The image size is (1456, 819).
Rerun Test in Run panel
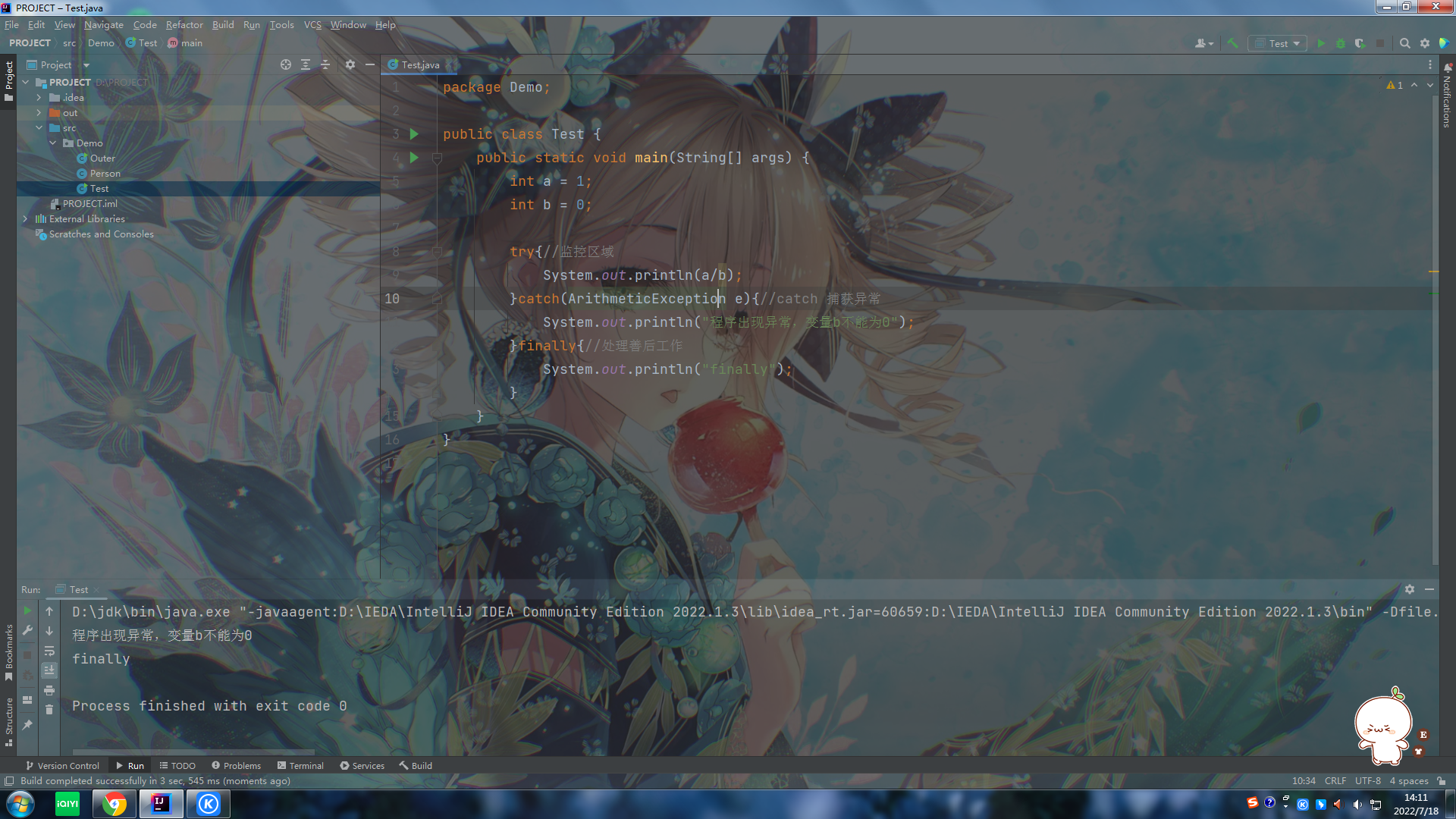click(27, 610)
